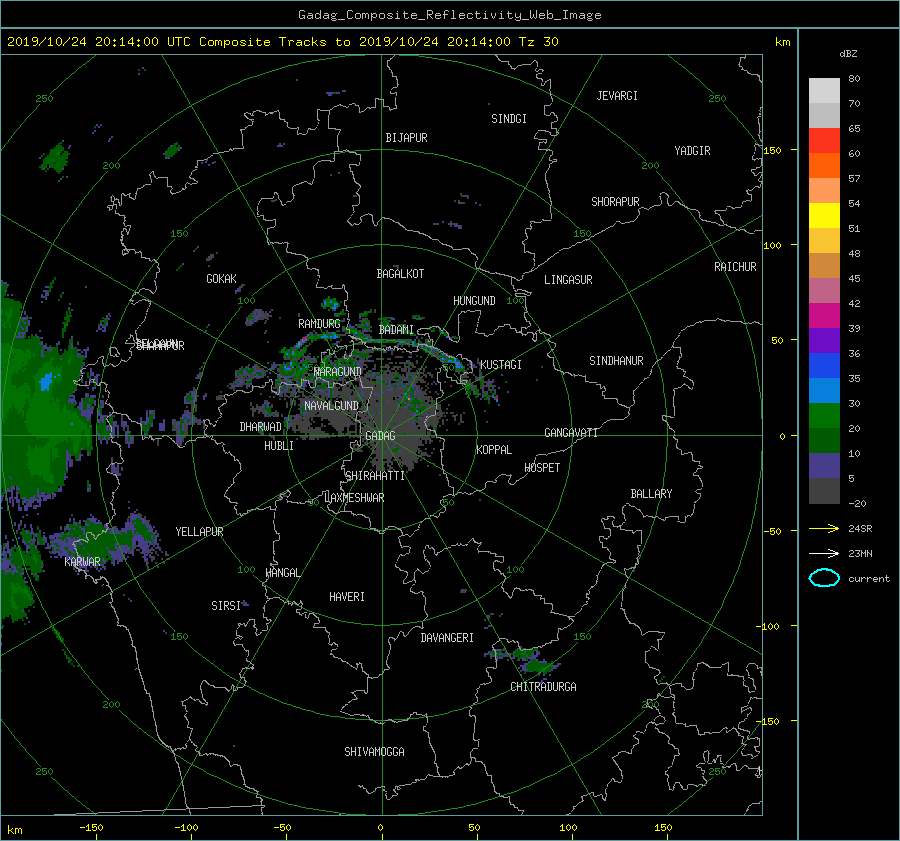Click the slate purple 5-10 dBZ swatch
The width and height of the screenshot is (900, 841).
[824, 466]
